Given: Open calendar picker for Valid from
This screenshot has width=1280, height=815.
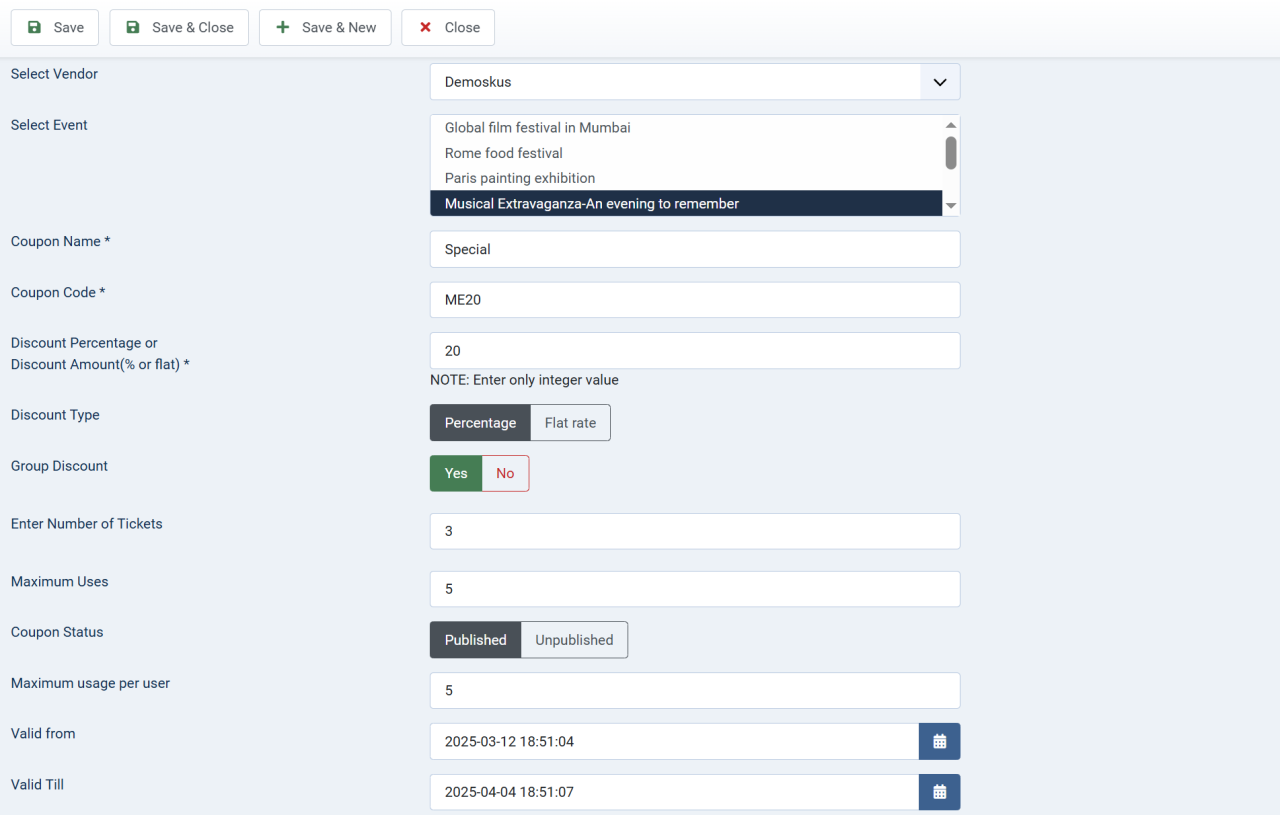Looking at the screenshot, I should 939,741.
